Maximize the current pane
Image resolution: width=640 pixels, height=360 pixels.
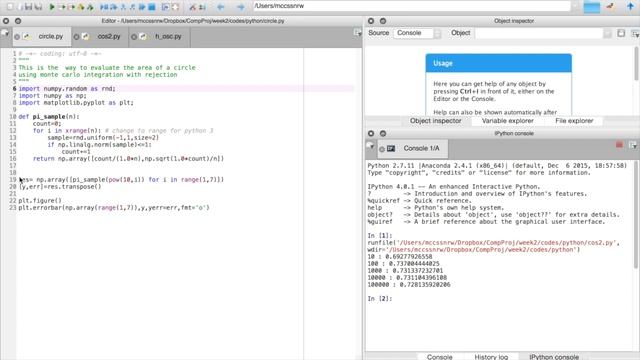click(165, 7)
